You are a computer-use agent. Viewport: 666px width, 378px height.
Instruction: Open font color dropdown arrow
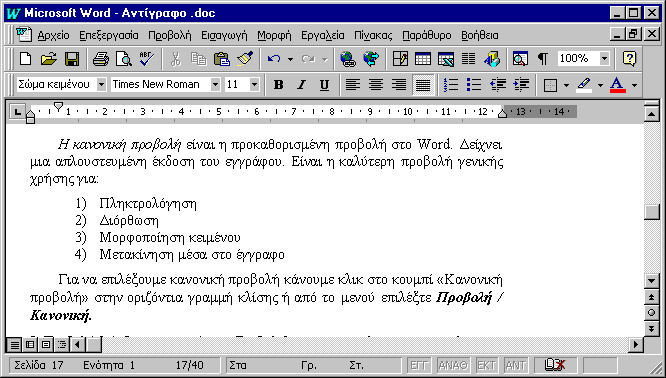point(634,85)
